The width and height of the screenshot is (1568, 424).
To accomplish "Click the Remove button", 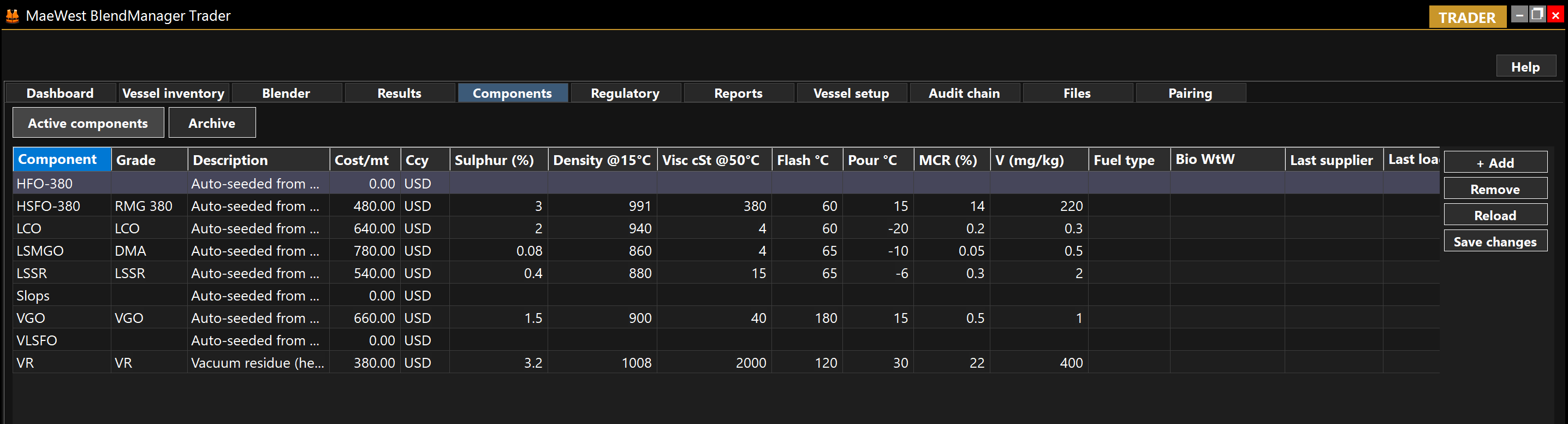I will pyautogui.click(x=1495, y=189).
